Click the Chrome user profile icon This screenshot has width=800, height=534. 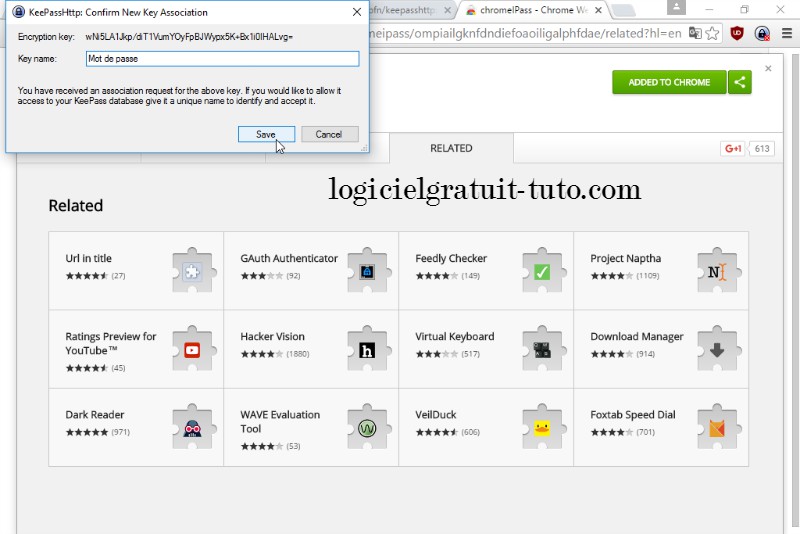676,8
